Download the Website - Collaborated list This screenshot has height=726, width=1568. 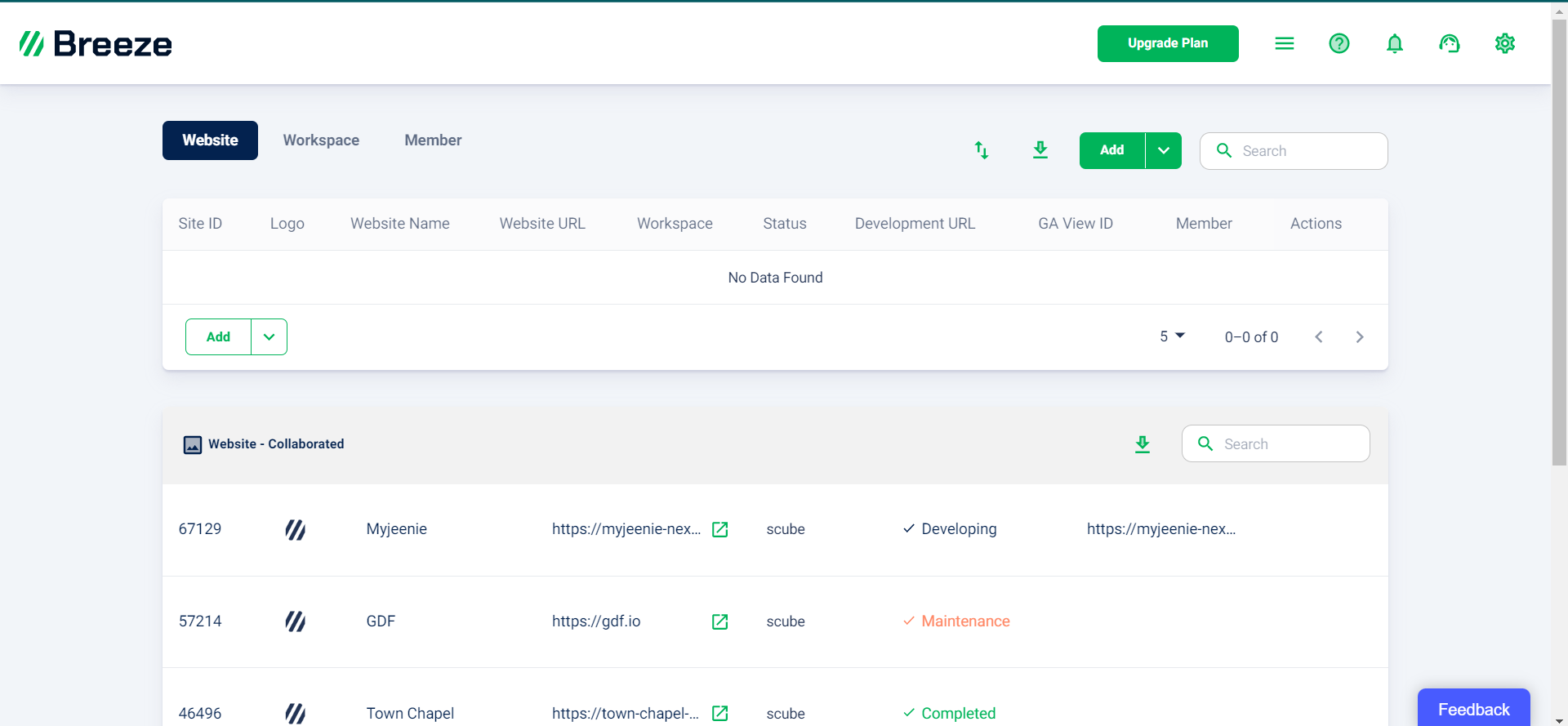point(1143,444)
